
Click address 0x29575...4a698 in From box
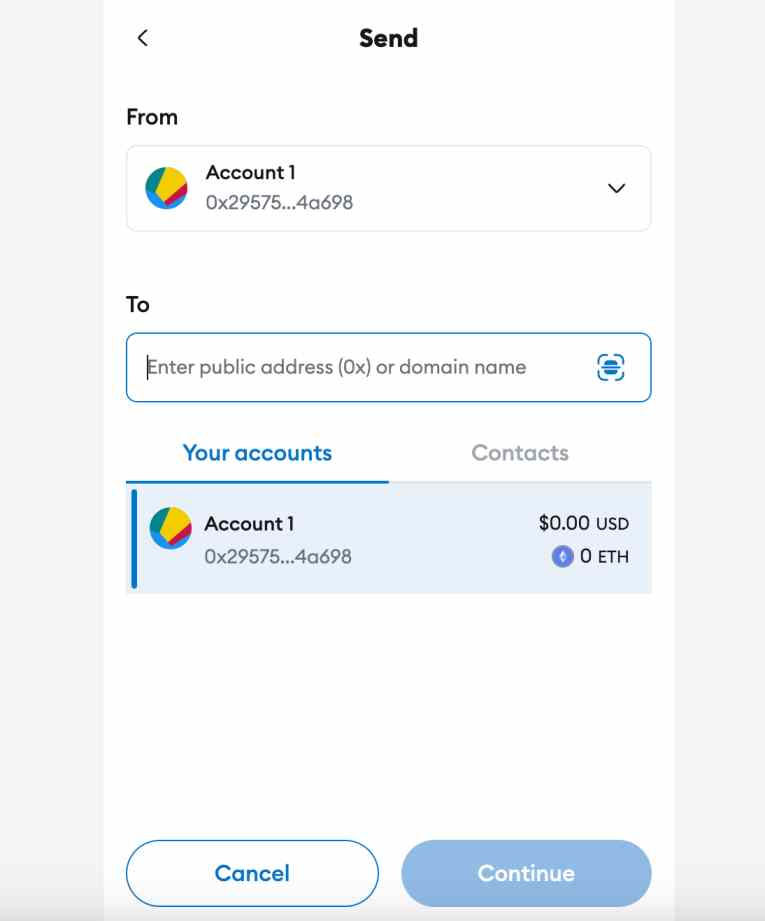coord(279,203)
